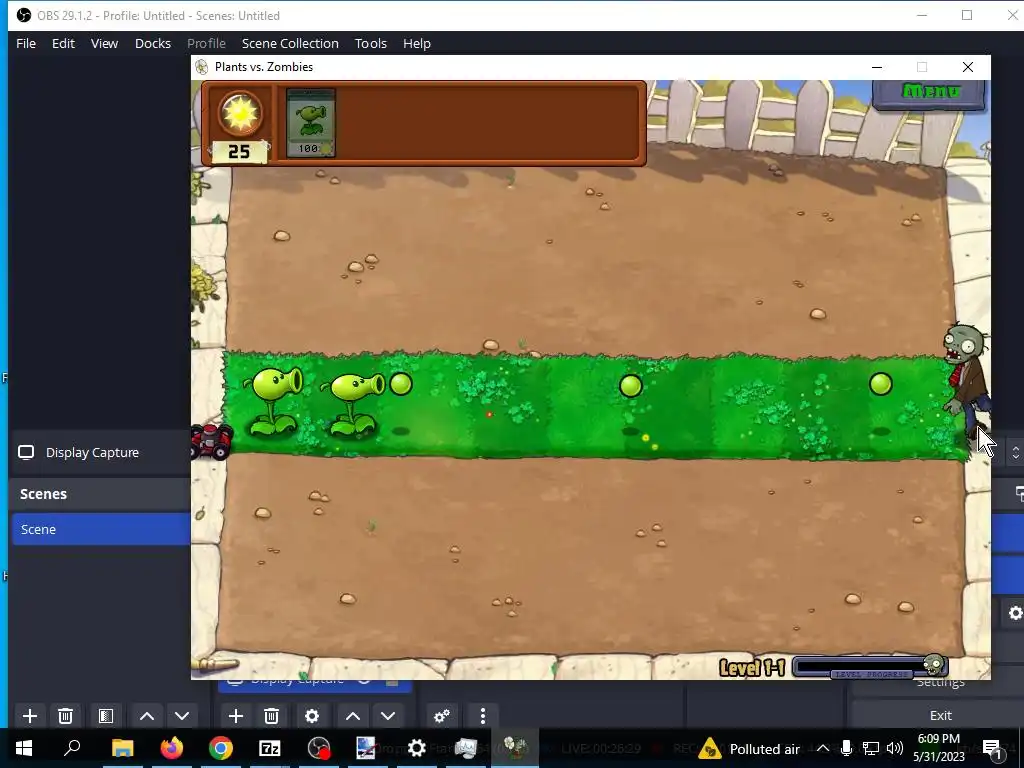Viewport: 1024px width, 768px height.
Task: Open the Tools menu in OBS
Action: (371, 43)
